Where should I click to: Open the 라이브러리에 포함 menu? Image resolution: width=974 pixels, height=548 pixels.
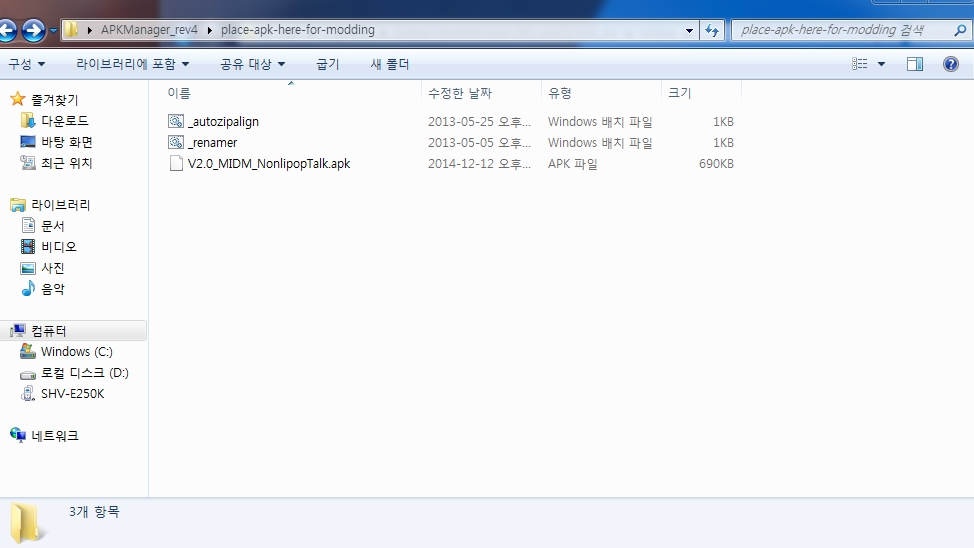(132, 64)
